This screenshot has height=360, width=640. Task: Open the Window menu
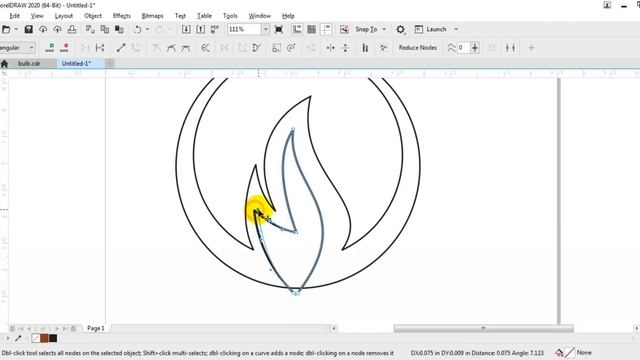tap(260, 16)
